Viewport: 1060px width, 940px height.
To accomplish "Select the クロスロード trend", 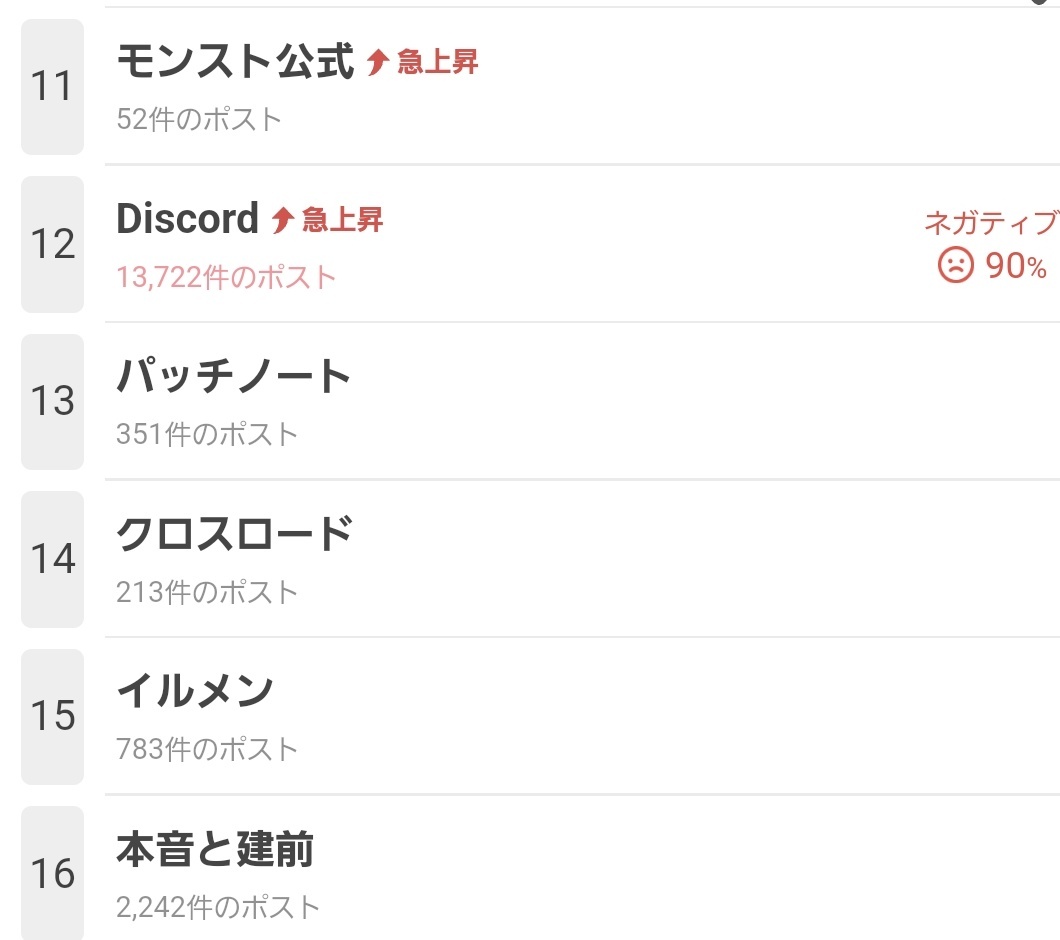I will tap(234, 534).
